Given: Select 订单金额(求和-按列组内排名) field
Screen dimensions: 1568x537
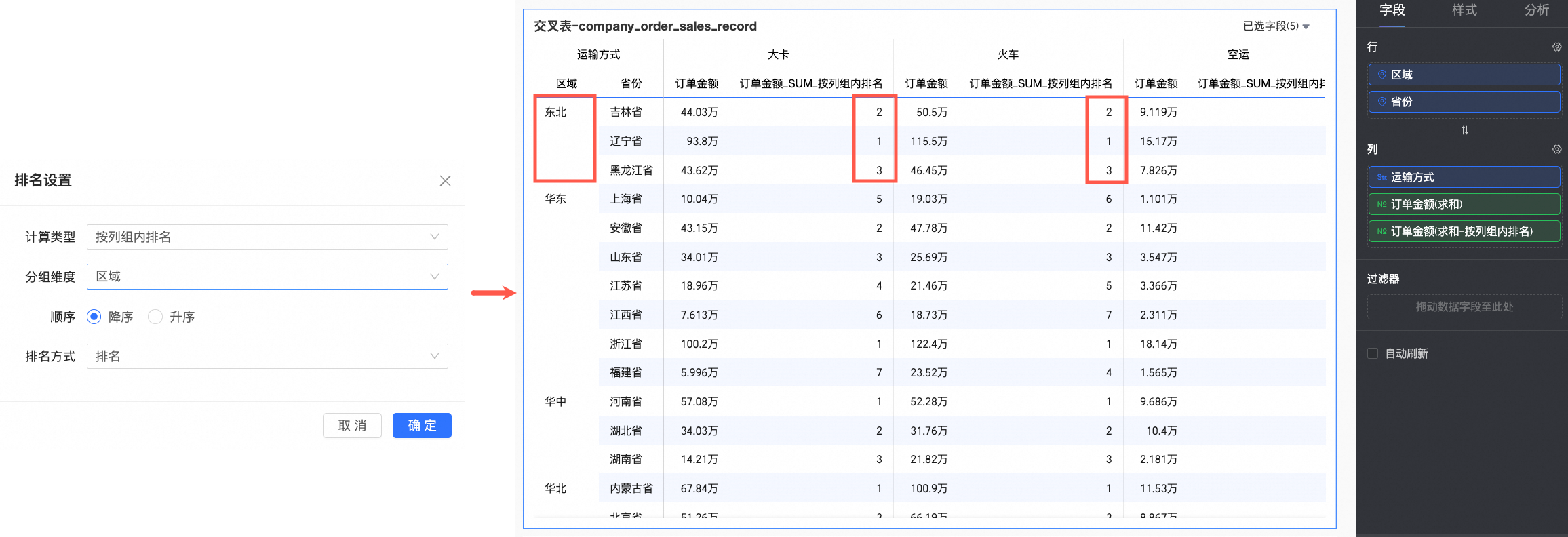Looking at the screenshot, I should 1464,231.
